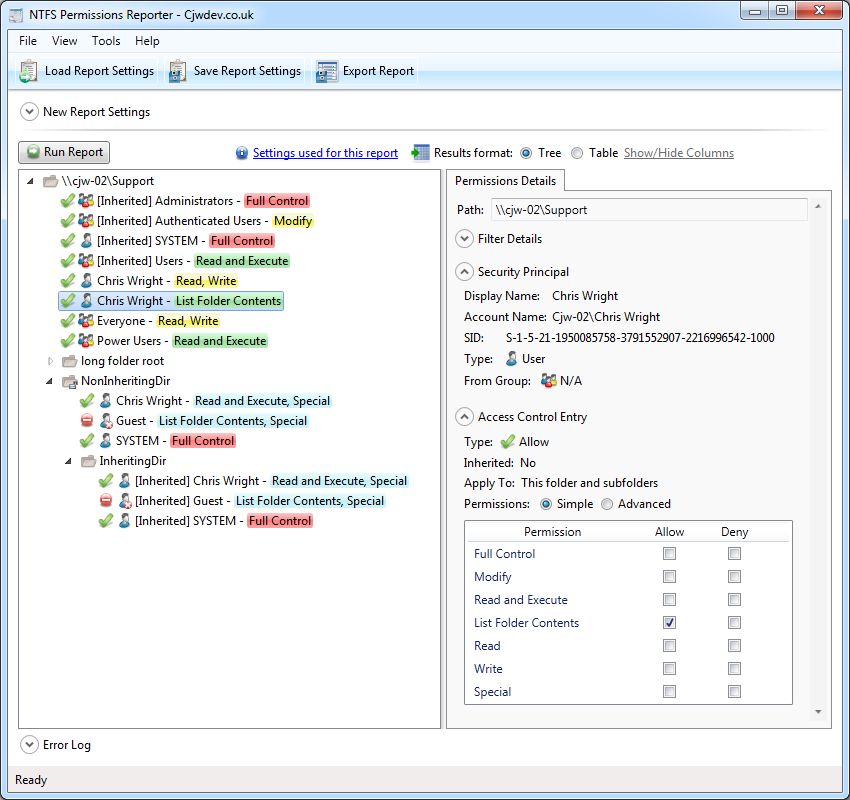Tick the Write Deny checkbox
This screenshot has height=800, width=850.
[x=734, y=669]
